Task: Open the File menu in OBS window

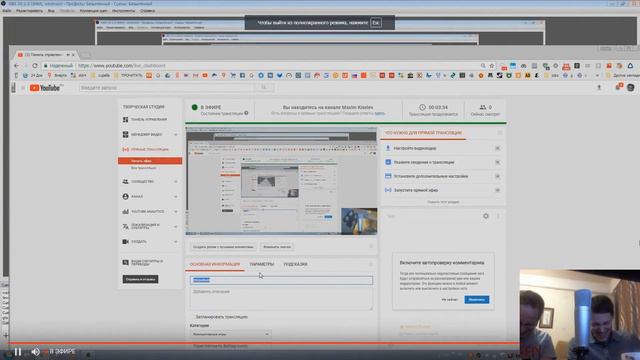Action: click(7, 11)
